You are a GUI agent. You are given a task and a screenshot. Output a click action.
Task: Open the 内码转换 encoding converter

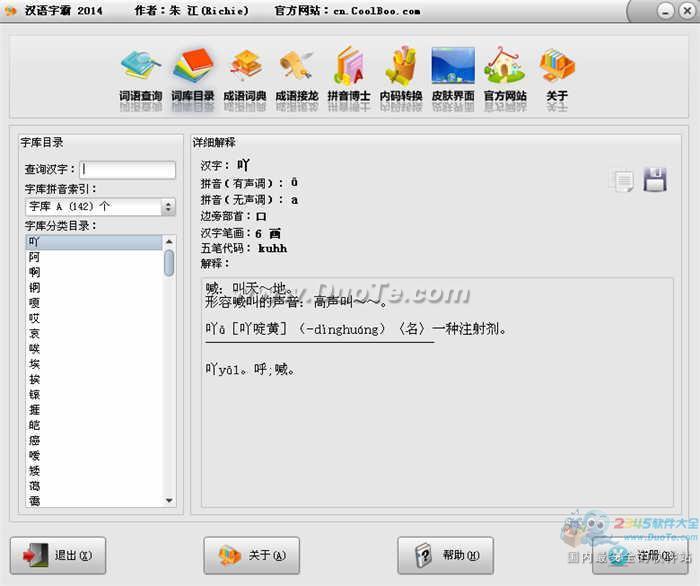coord(401,73)
